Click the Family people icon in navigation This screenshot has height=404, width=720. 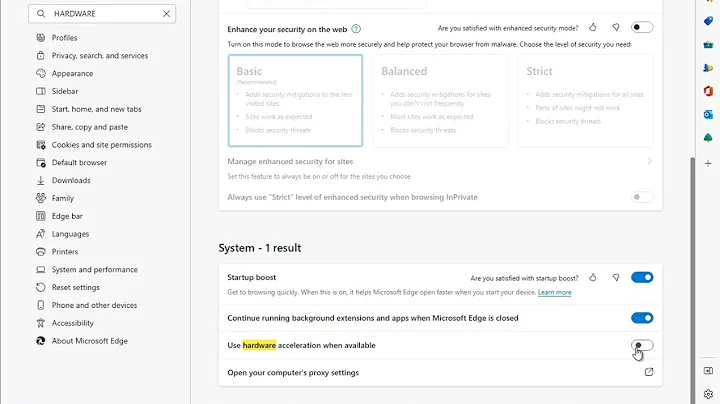pos(41,198)
